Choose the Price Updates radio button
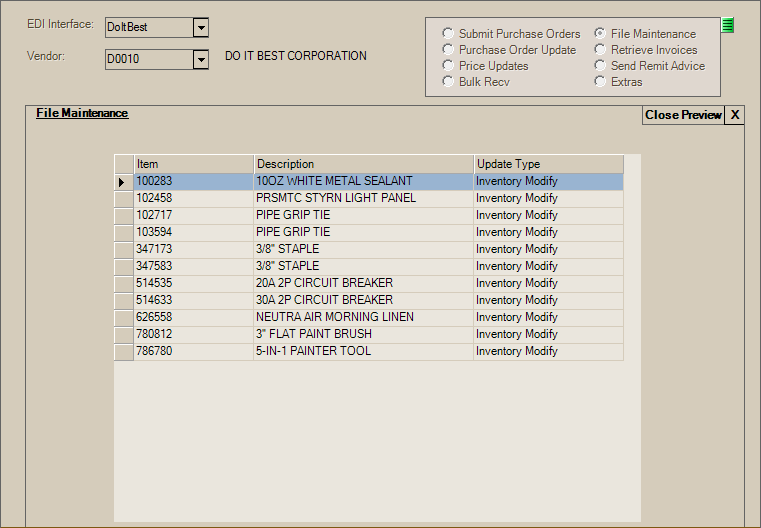Screen dimensions: 761x528 [485, 66]
